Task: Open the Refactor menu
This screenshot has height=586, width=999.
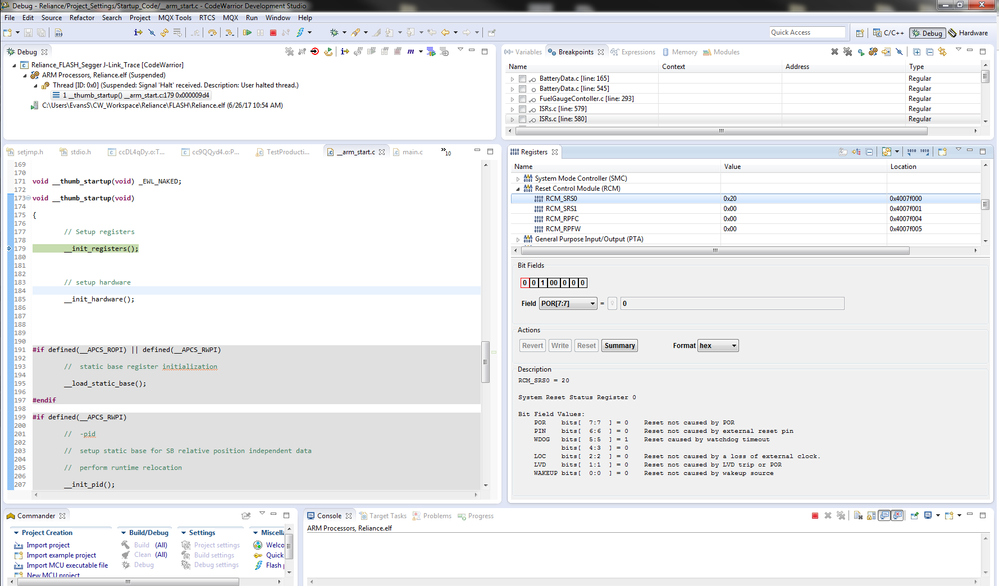Action: coord(82,18)
